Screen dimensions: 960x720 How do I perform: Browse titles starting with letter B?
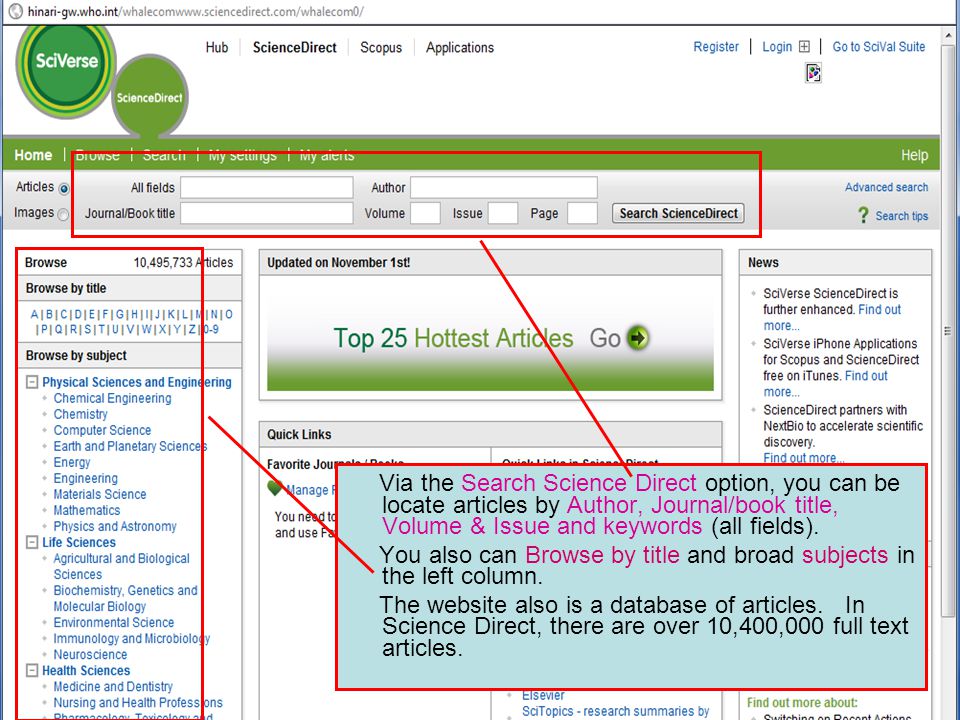[x=49, y=314]
